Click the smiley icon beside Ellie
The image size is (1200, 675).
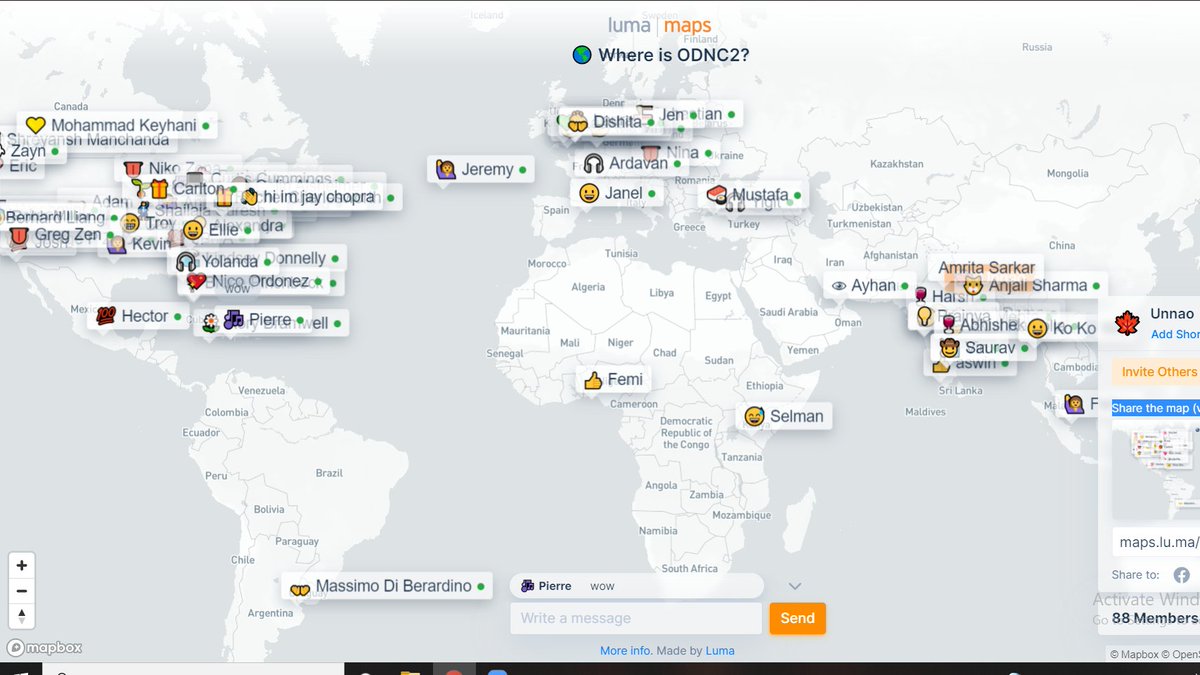[193, 230]
